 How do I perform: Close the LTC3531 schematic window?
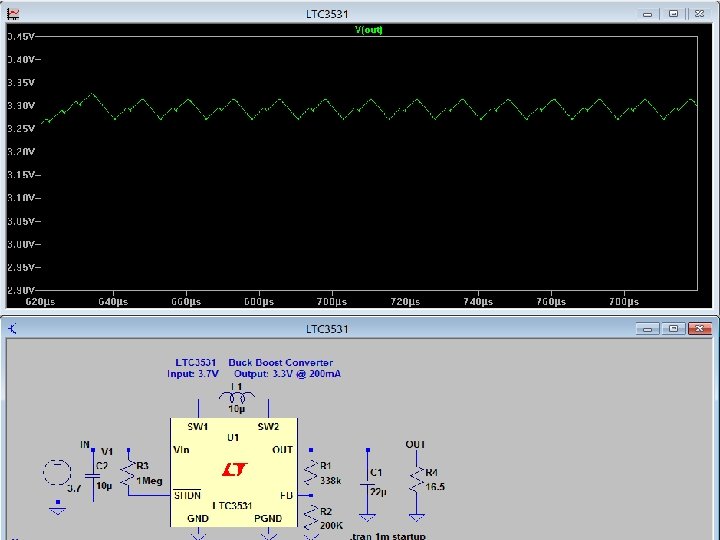(699, 329)
